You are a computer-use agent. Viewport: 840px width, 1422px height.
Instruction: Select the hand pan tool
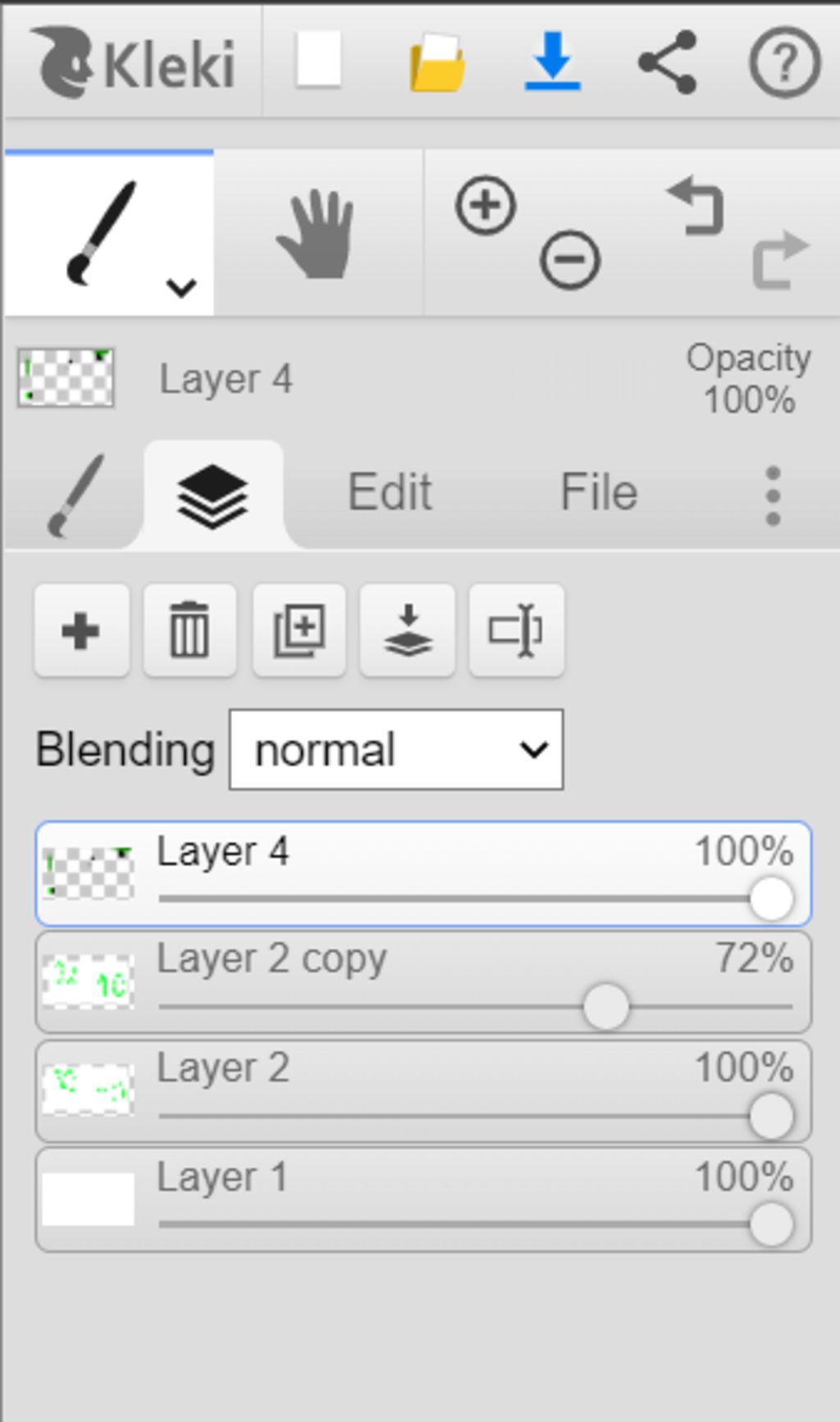pyautogui.click(x=317, y=234)
